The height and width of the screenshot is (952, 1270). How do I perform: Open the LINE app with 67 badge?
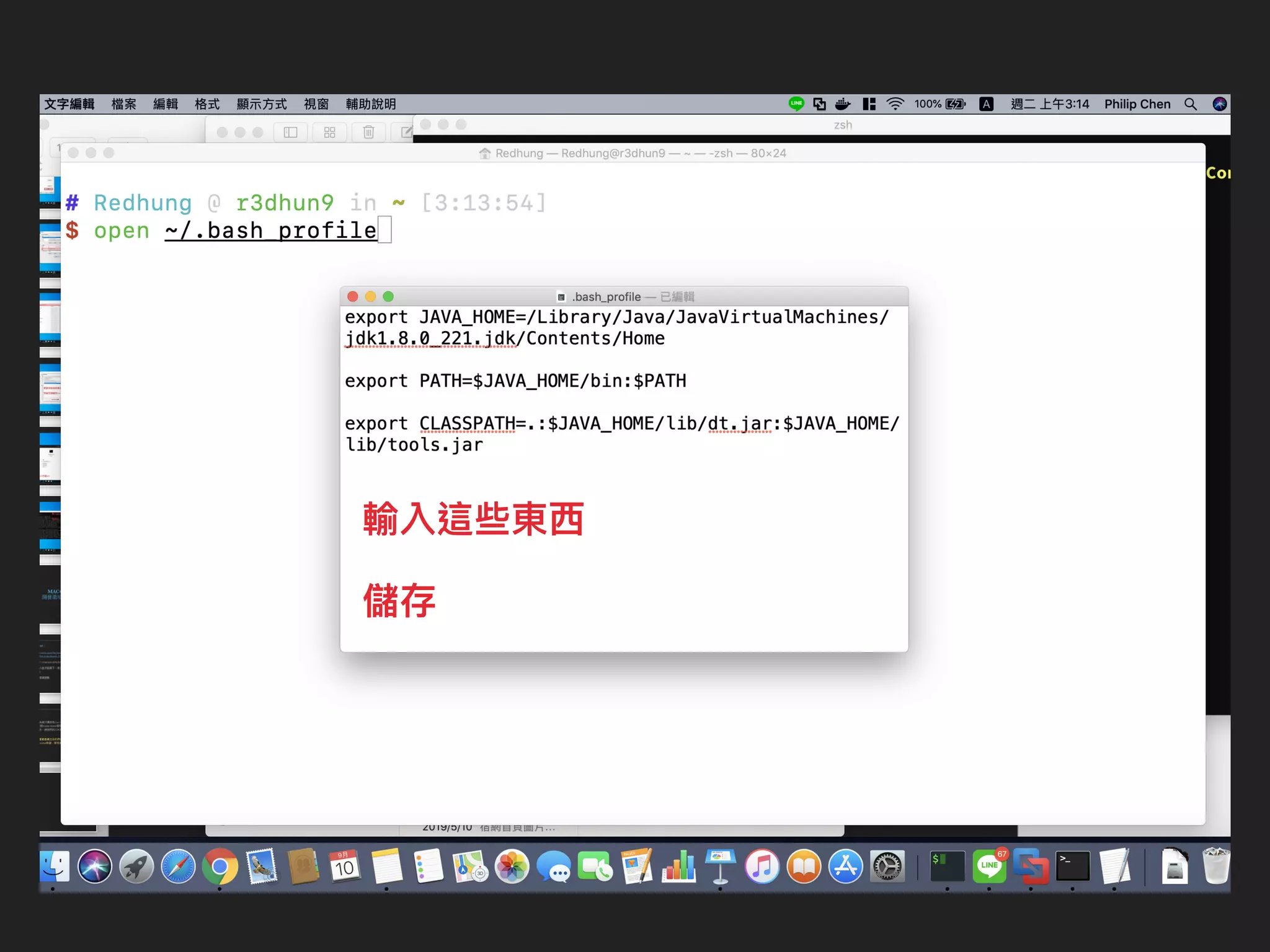click(x=989, y=866)
